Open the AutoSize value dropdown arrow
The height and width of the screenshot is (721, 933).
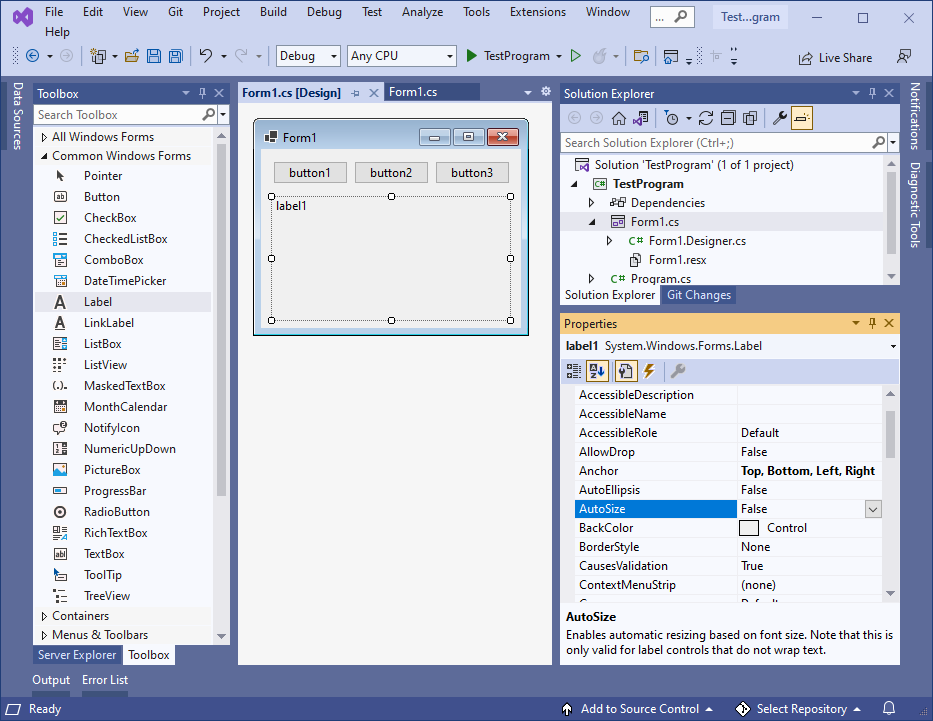pos(873,509)
